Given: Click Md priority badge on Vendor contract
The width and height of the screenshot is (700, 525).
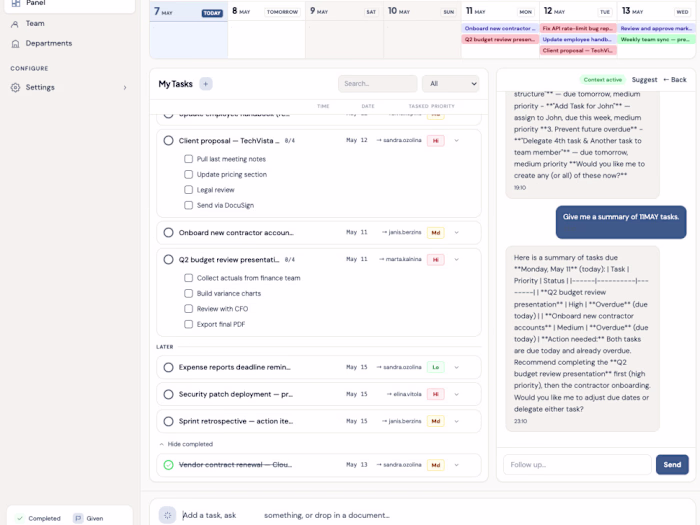Looking at the screenshot, I should 435,465.
